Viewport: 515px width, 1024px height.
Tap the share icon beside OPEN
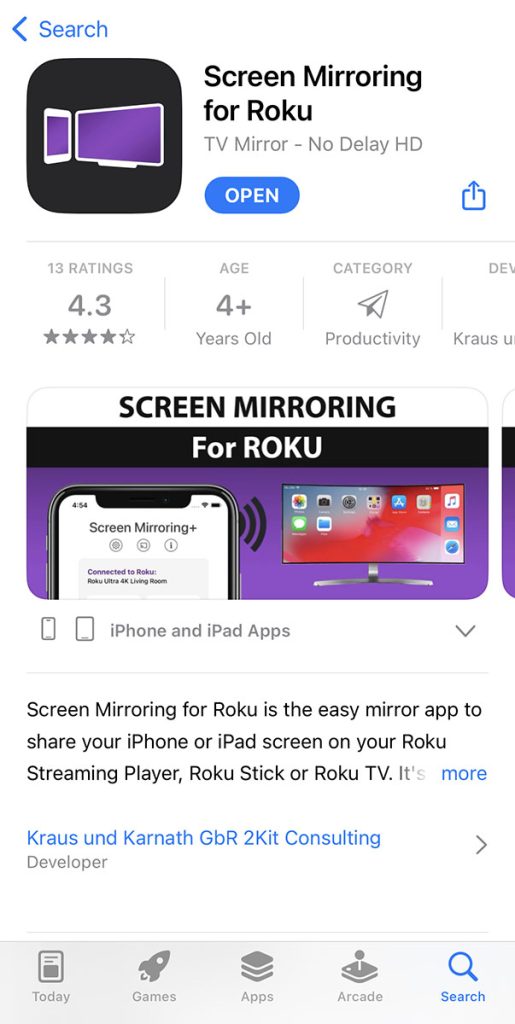point(474,195)
